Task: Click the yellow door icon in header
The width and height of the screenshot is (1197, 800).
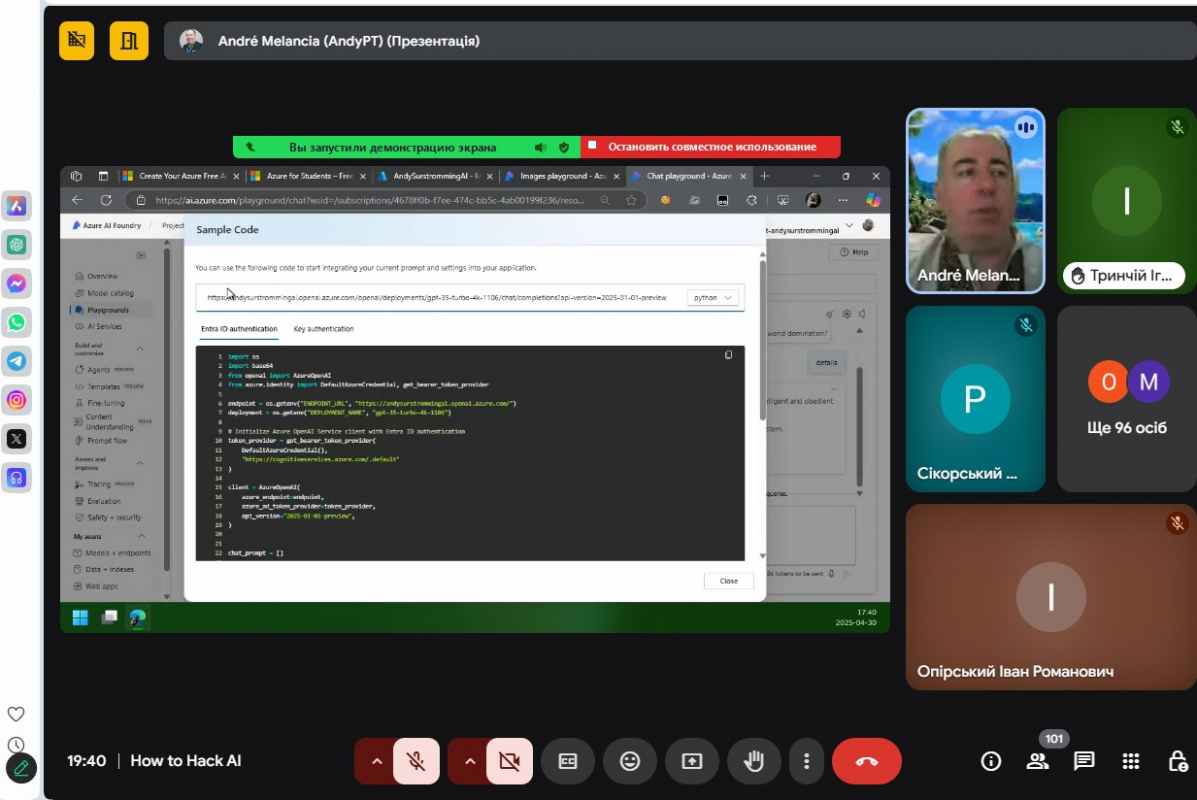Action: [x=129, y=40]
